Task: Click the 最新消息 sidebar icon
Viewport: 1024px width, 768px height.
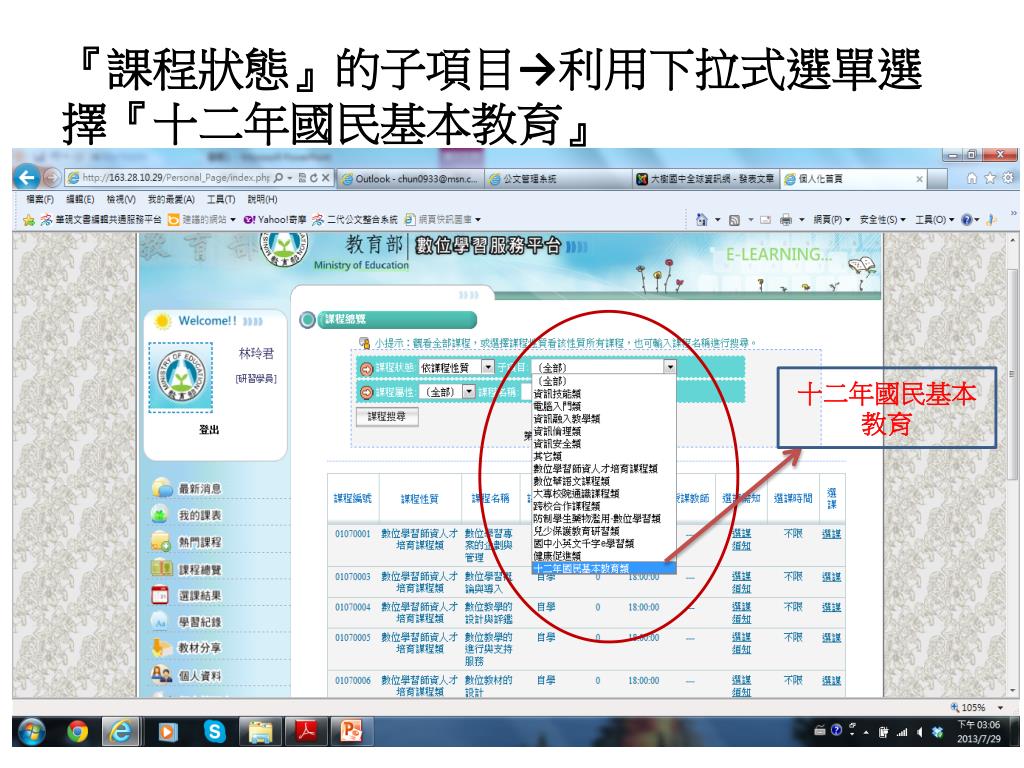Action: (x=162, y=487)
